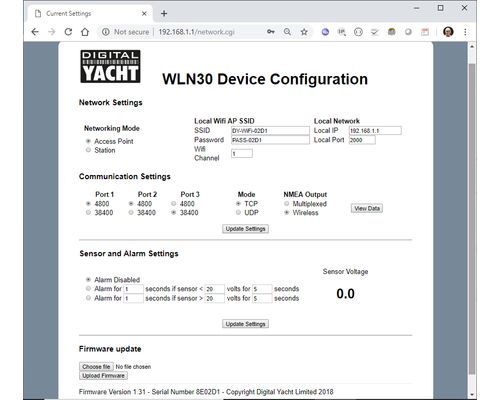Select alarm if sensor less than option
500x400 pixels.
pyautogui.click(x=88, y=288)
